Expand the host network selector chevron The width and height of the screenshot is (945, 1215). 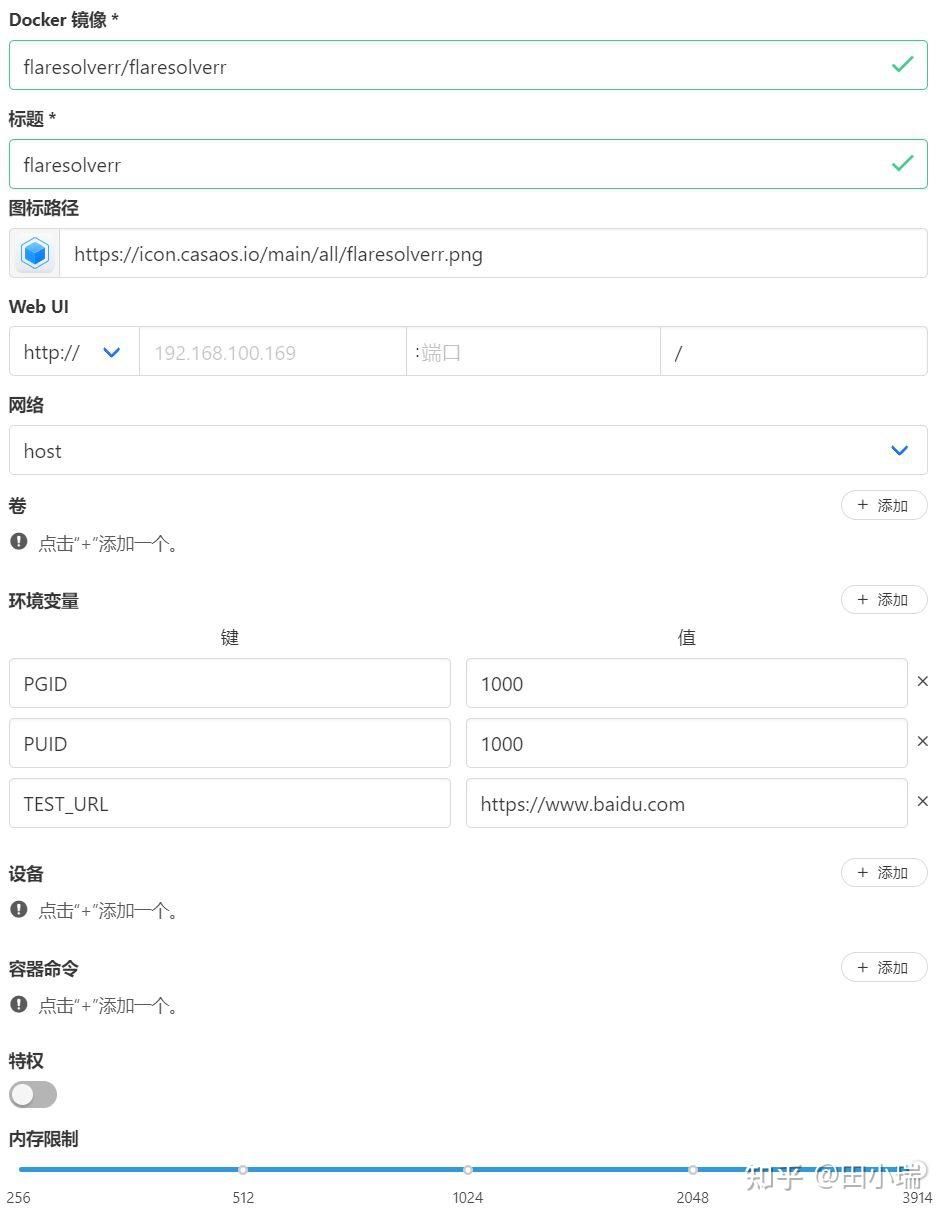(898, 450)
